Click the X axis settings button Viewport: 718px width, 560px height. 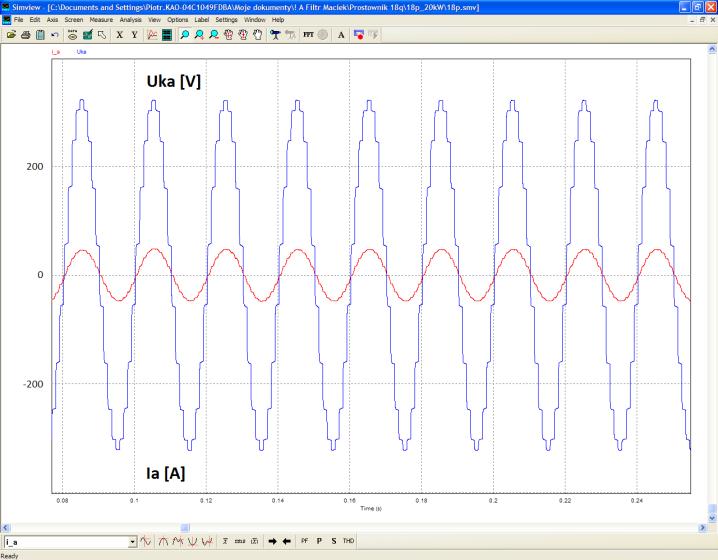[x=120, y=34]
